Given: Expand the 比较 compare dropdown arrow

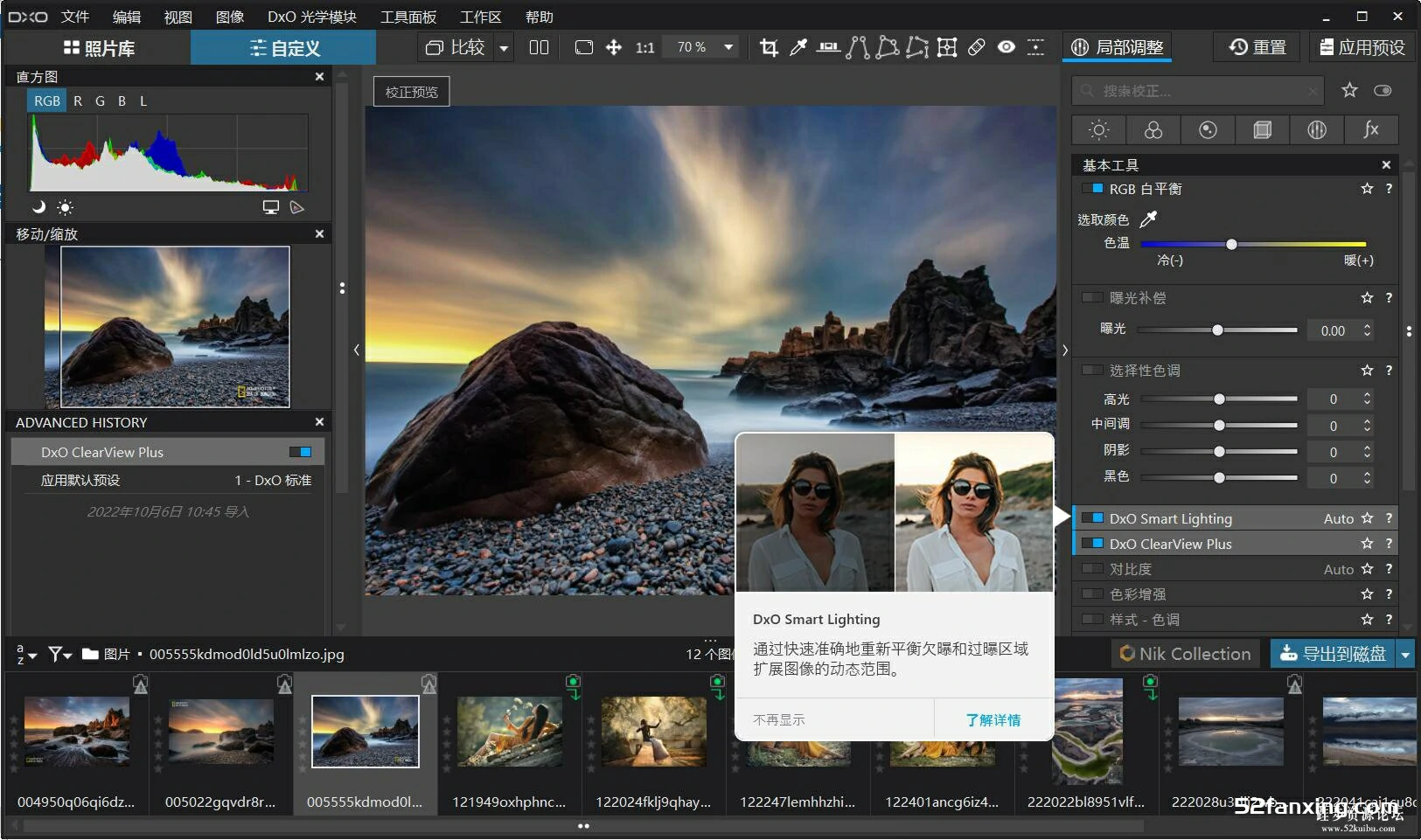Looking at the screenshot, I should (504, 48).
